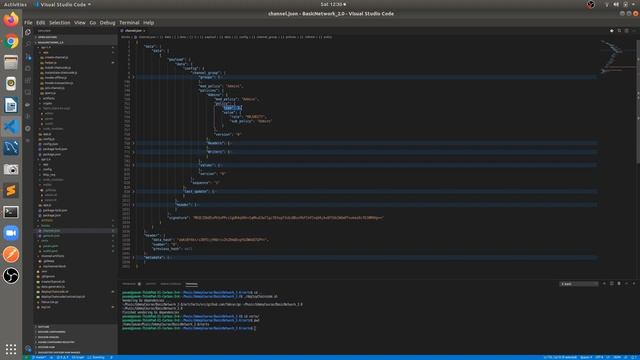The image size is (640, 360).
Task: Launch Firefox from the Ubuntu dock
Action: point(11,20)
